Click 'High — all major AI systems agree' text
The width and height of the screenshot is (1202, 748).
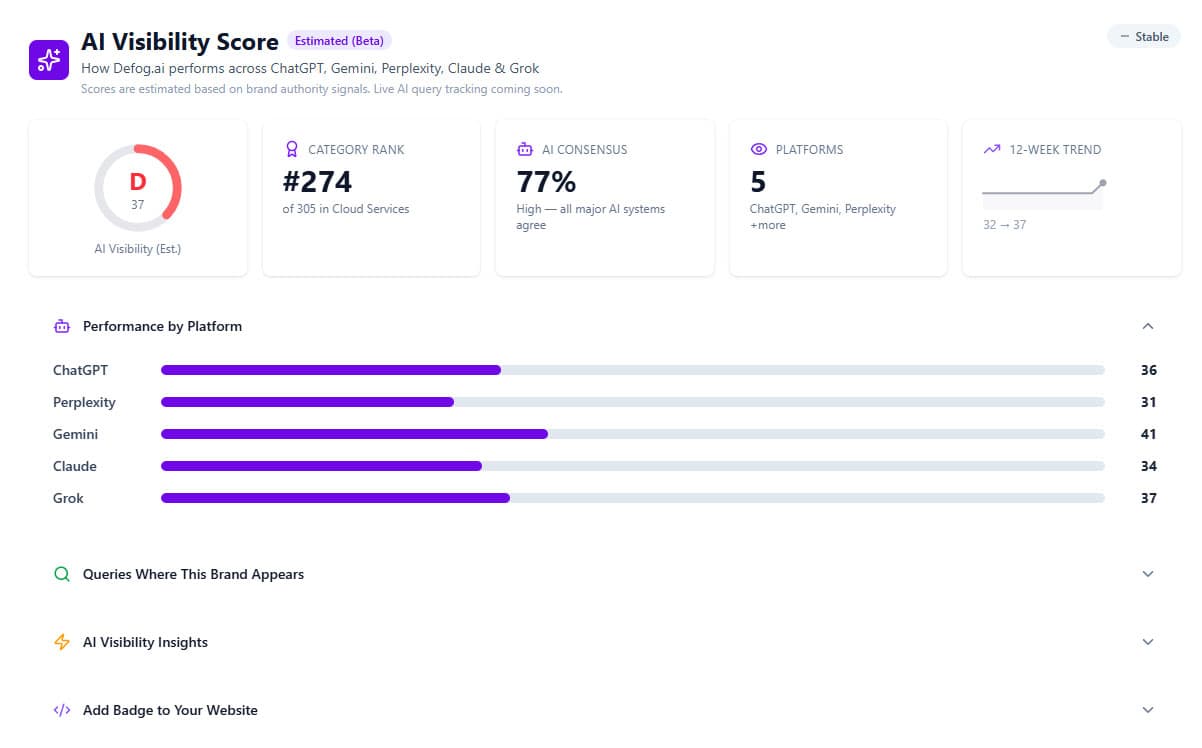590,217
